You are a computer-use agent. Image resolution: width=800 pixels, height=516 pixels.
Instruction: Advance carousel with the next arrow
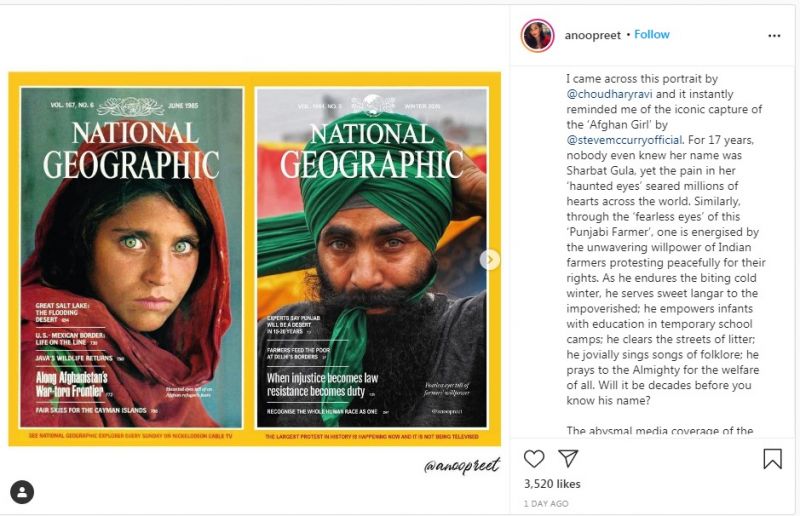point(490,259)
